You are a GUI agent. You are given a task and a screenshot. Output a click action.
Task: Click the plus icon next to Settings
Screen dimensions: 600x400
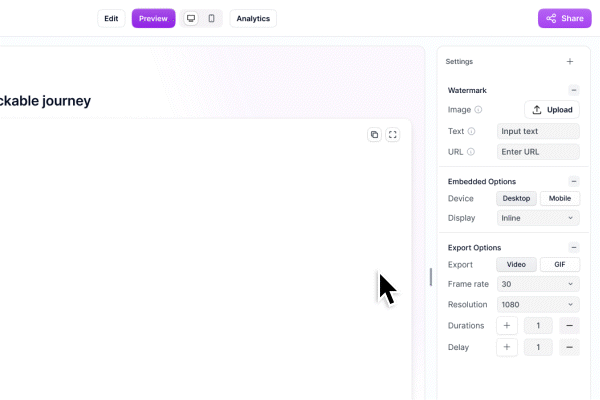pyautogui.click(x=570, y=62)
